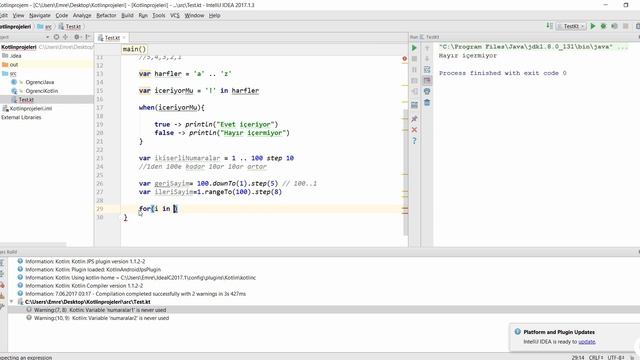Open the Code menu

click(x=62, y=16)
